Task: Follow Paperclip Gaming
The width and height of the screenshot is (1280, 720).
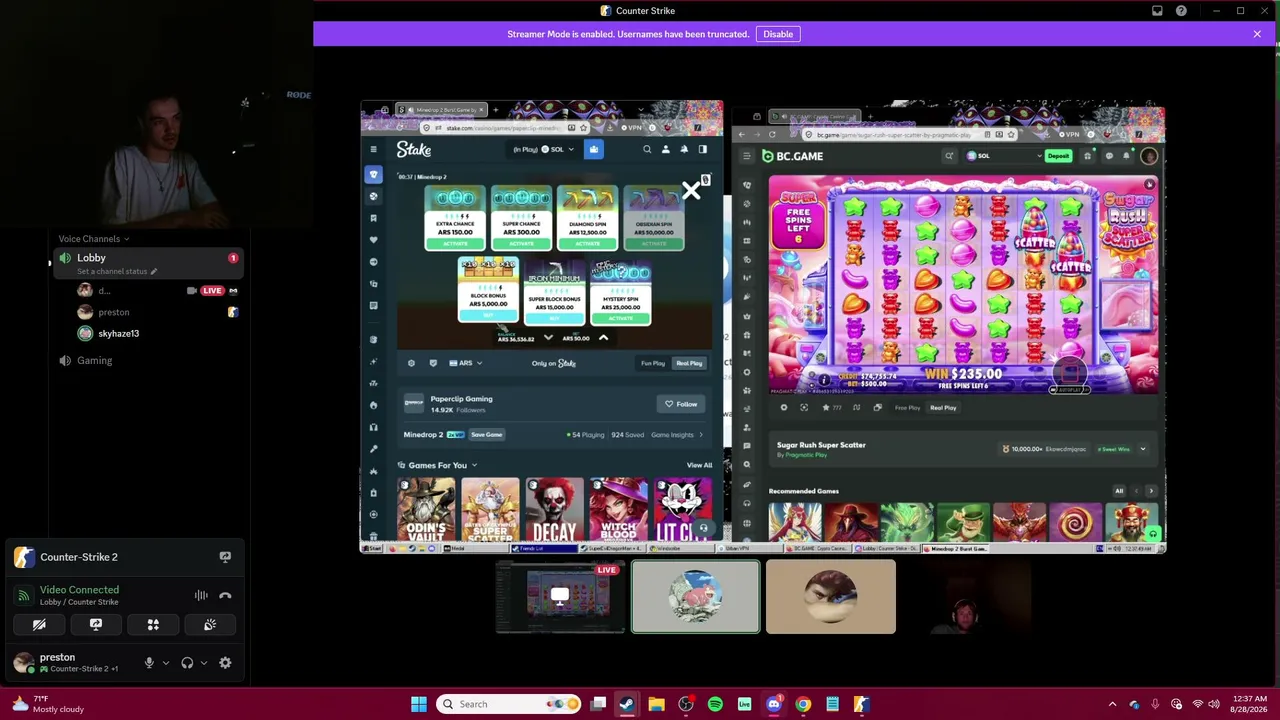Action: 681,404
